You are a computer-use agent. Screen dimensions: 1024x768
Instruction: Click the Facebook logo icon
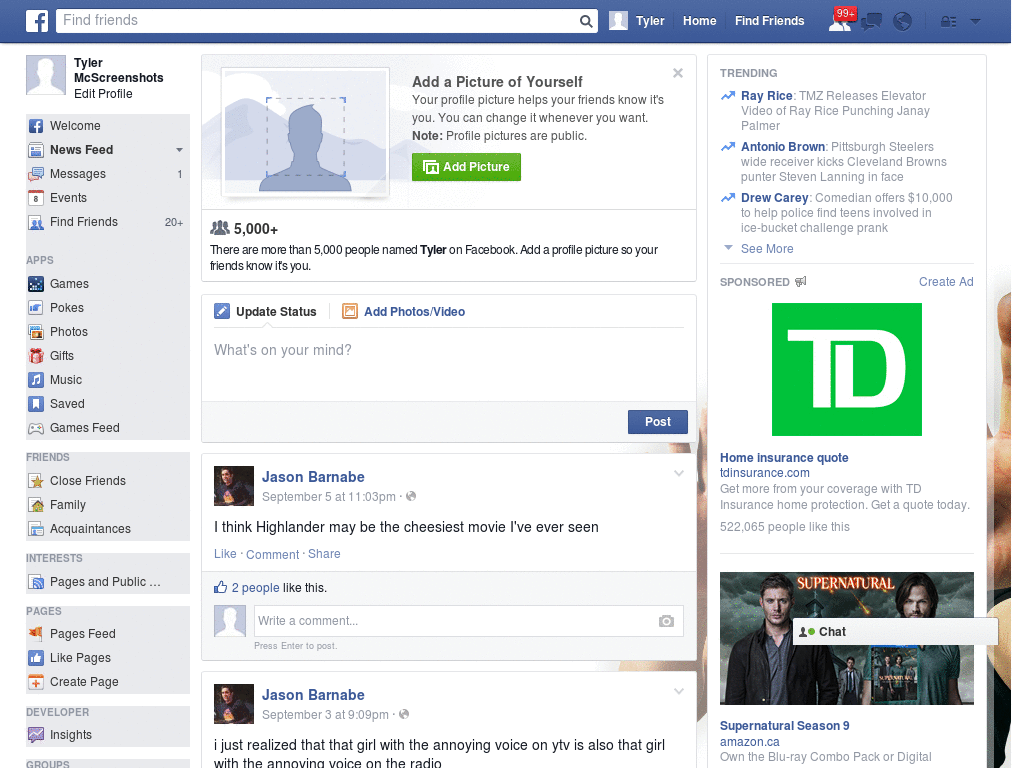(x=37, y=21)
